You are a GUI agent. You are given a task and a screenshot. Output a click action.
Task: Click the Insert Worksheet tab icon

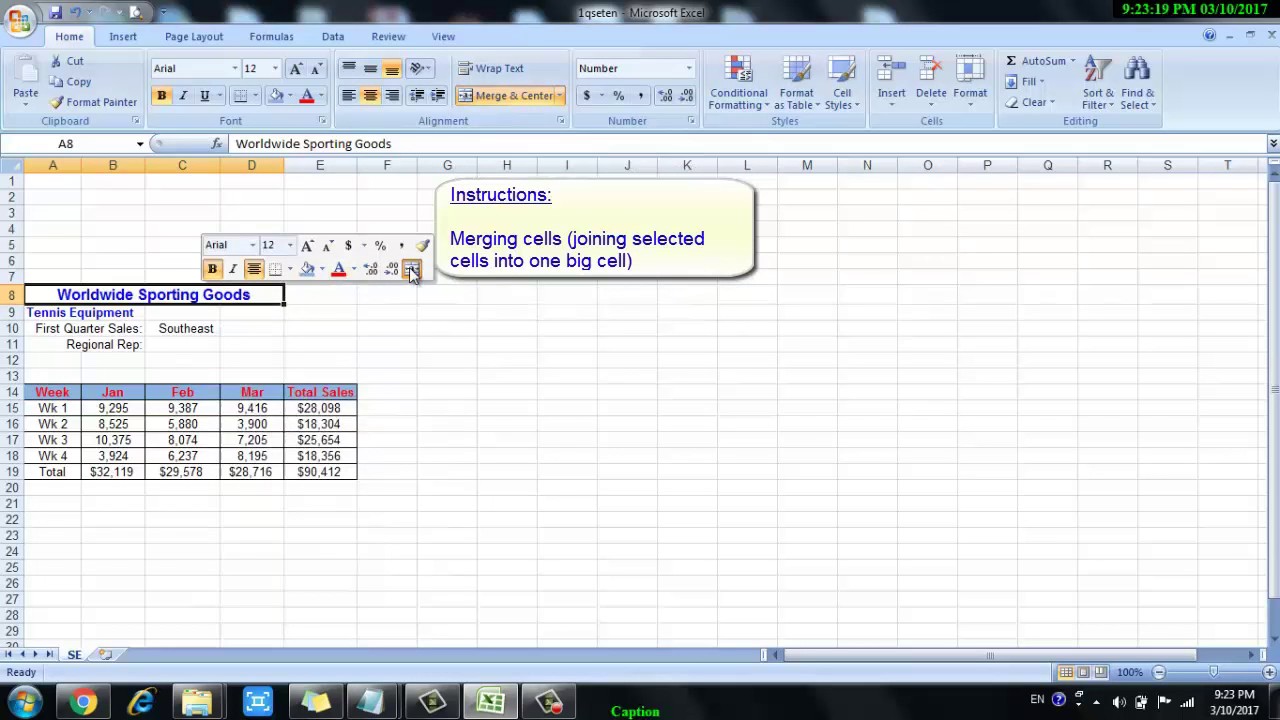point(104,654)
